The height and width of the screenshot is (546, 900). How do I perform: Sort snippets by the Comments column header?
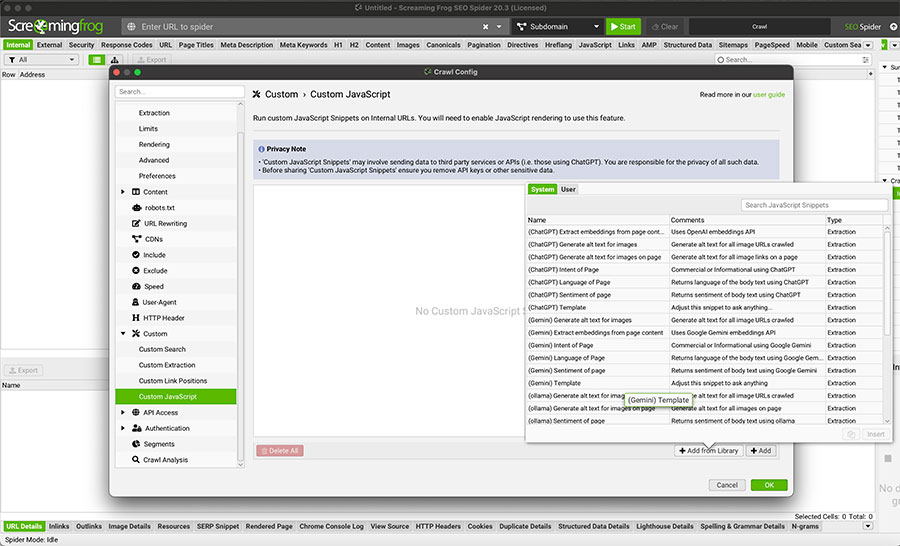click(x=747, y=220)
